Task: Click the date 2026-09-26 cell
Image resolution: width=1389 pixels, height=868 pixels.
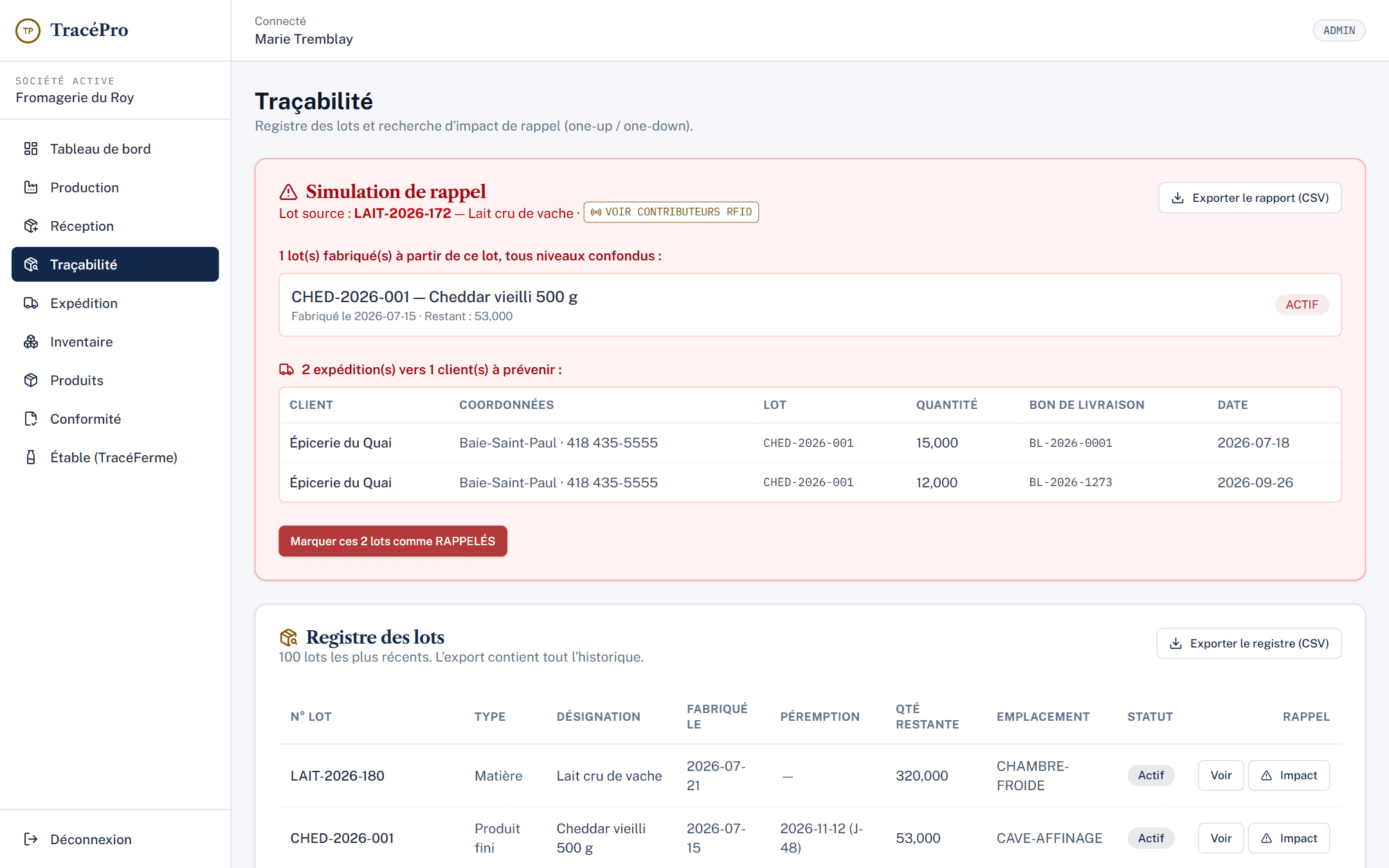Action: [x=1255, y=482]
